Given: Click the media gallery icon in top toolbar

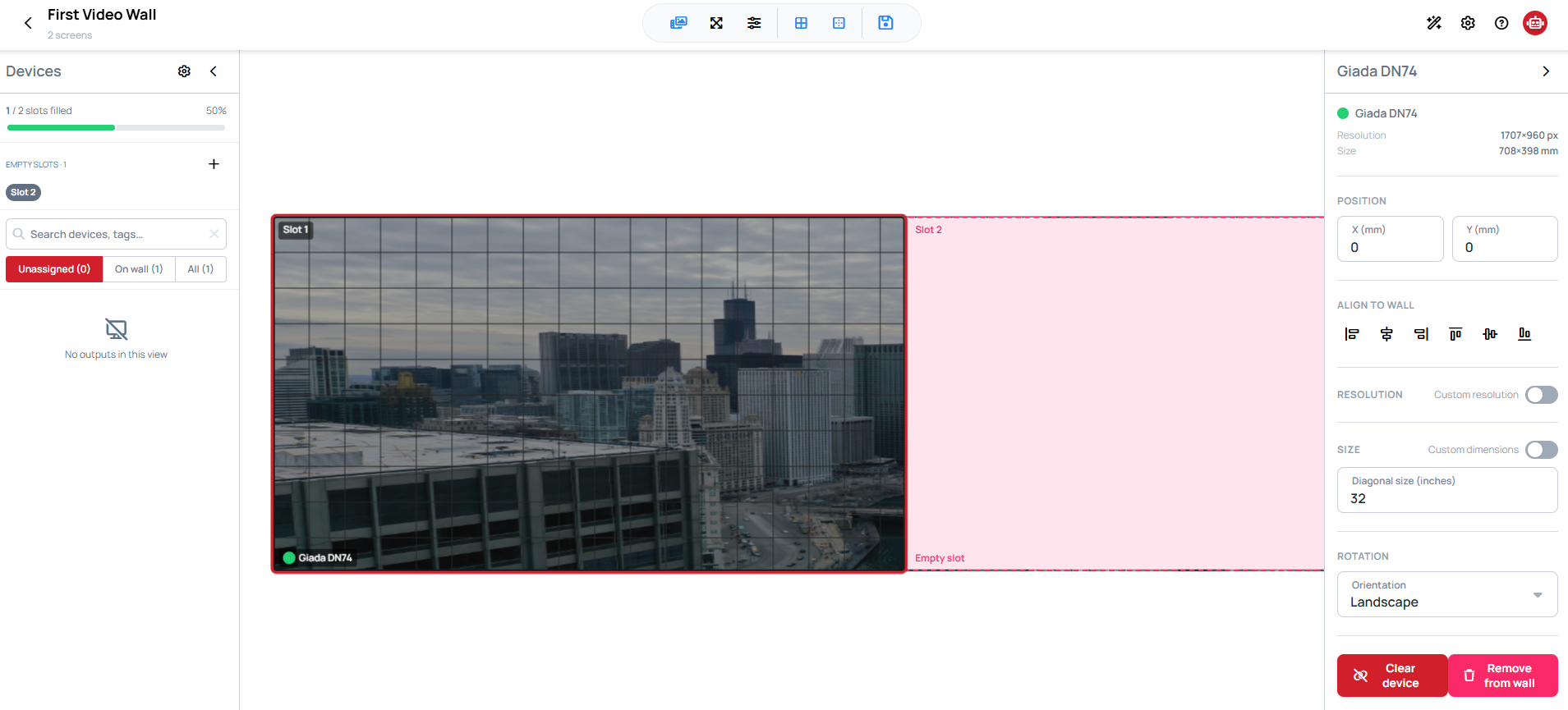Looking at the screenshot, I should click(x=678, y=23).
